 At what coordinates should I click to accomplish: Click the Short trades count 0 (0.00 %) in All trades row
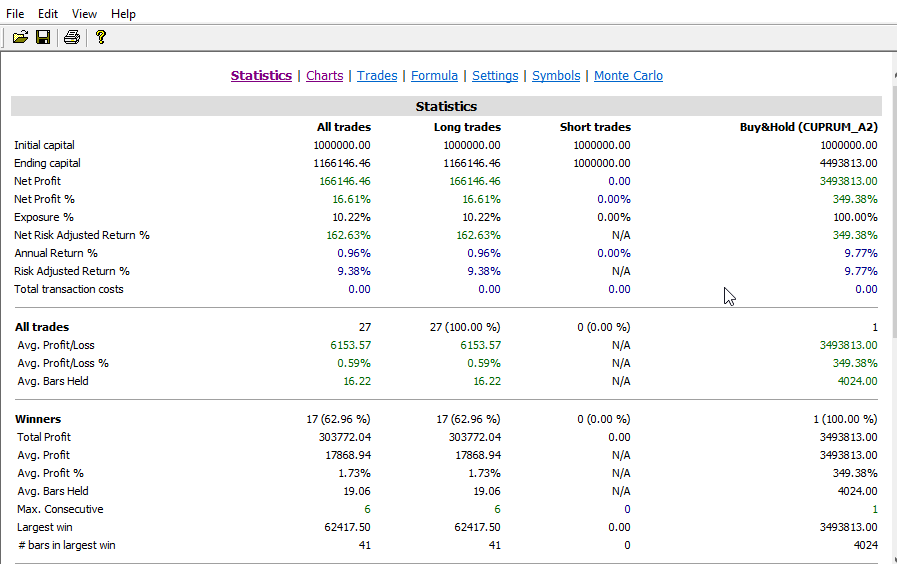[604, 327]
